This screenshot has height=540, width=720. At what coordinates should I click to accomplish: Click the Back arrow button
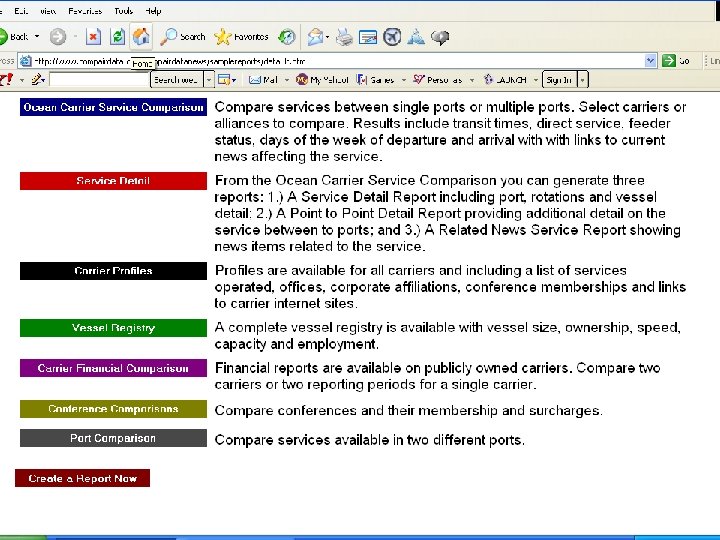(14, 37)
